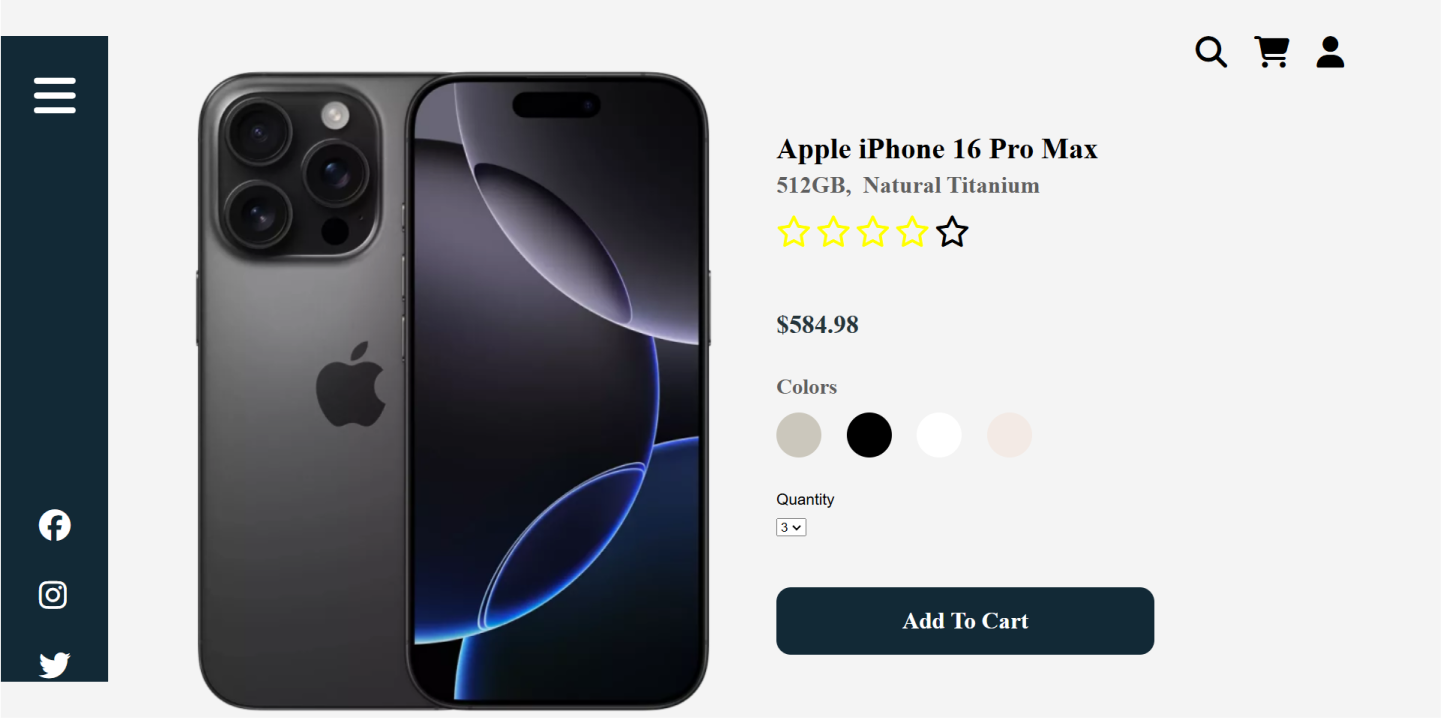Screen dimensions: 1441x718
Task: Click the second rating star
Action: point(833,232)
